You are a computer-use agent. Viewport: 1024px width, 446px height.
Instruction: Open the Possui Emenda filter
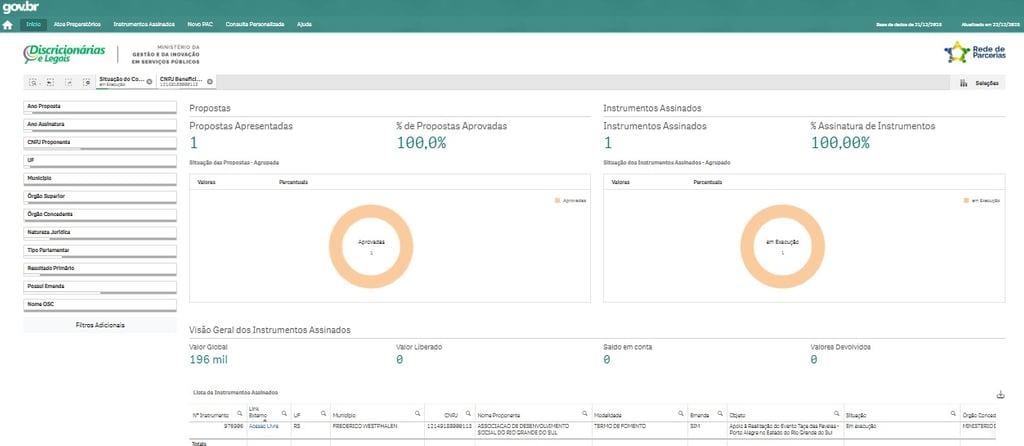(x=100, y=287)
